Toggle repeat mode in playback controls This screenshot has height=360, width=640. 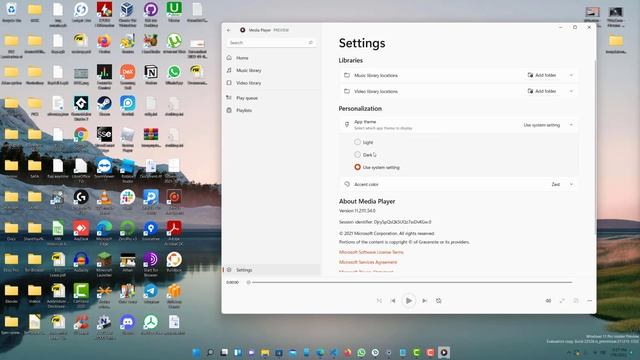point(439,301)
